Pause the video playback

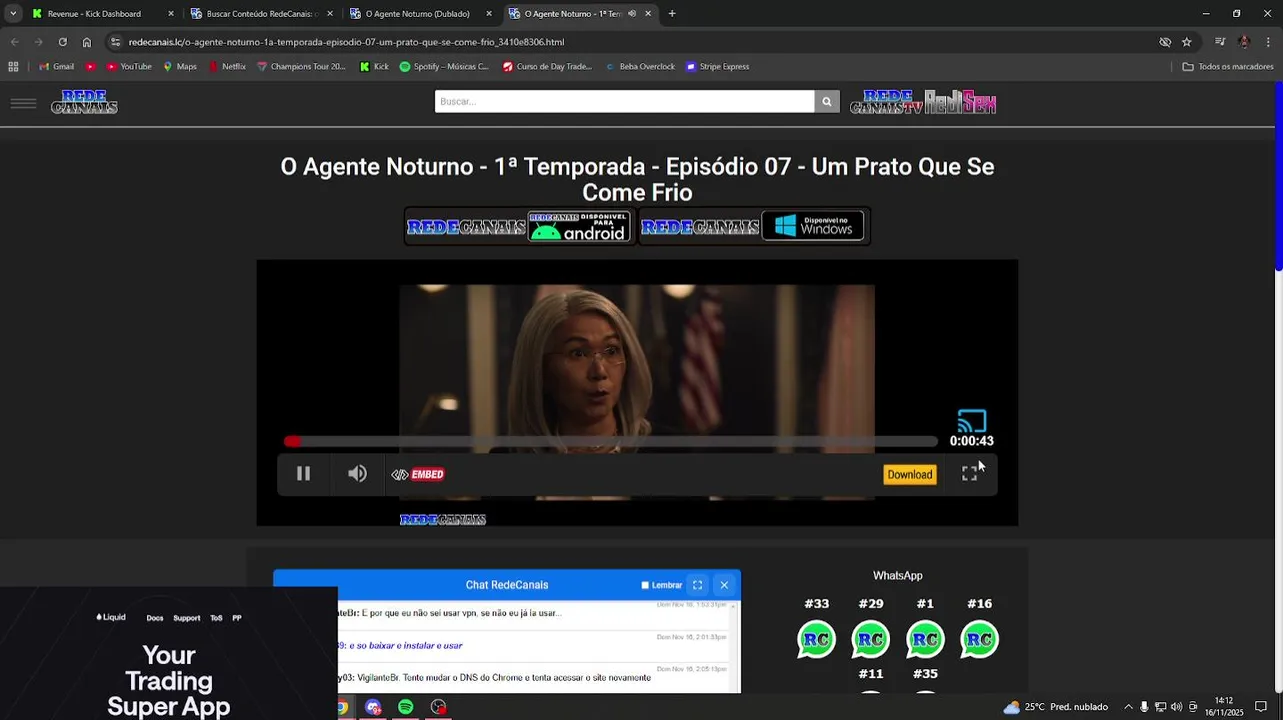tap(303, 474)
